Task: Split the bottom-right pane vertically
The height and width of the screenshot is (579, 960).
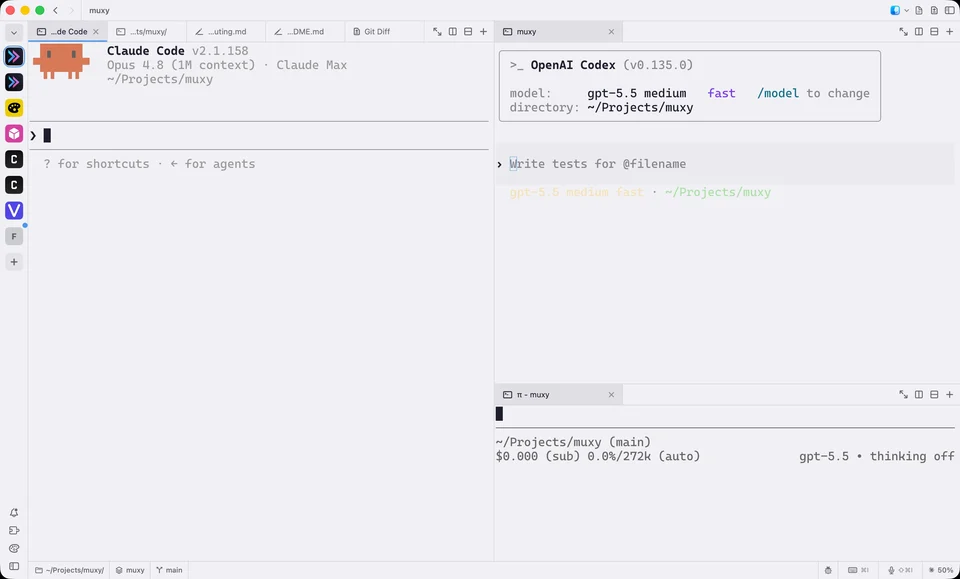Action: (918, 395)
